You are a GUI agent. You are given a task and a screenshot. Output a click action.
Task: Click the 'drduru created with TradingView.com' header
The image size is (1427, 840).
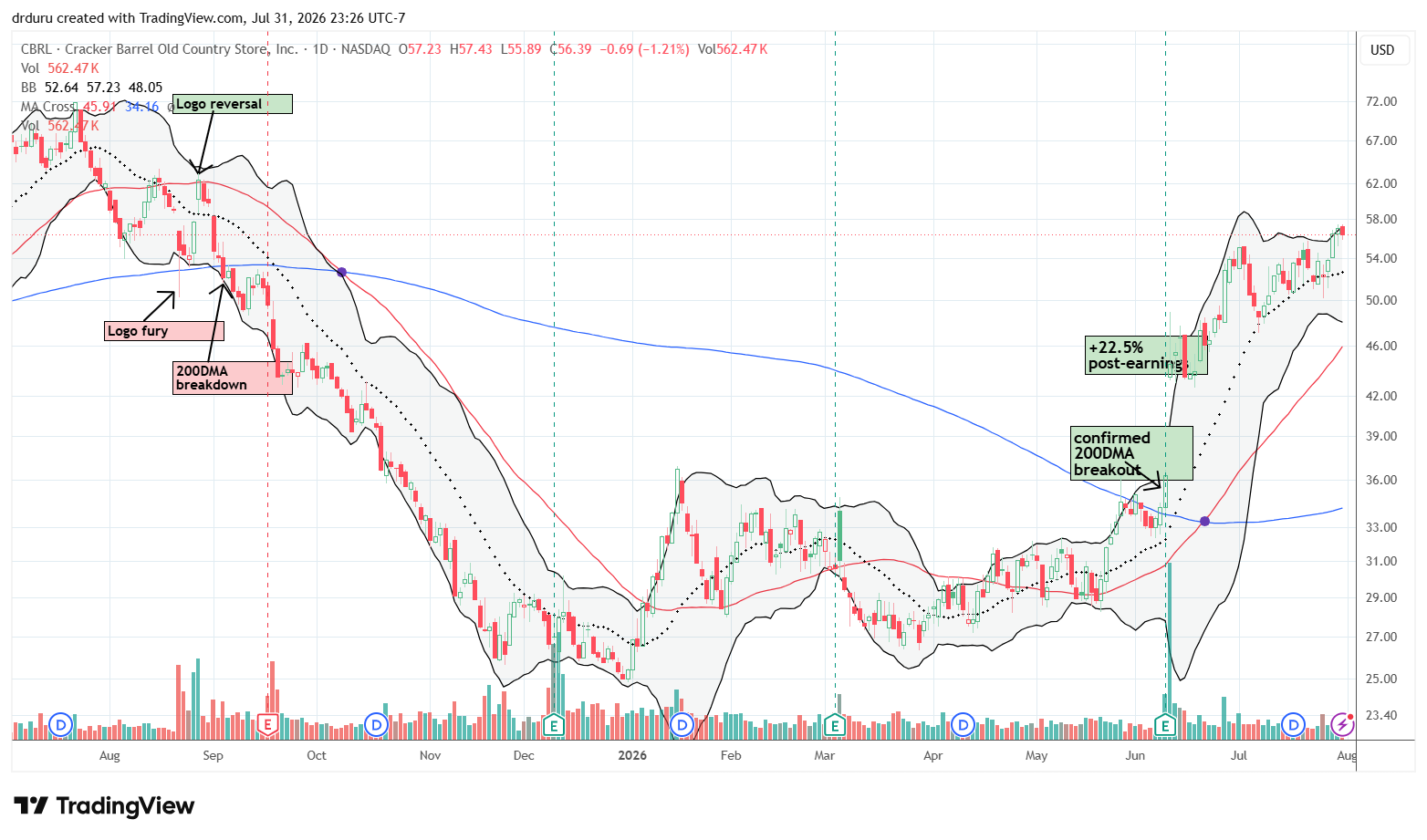click(209, 18)
